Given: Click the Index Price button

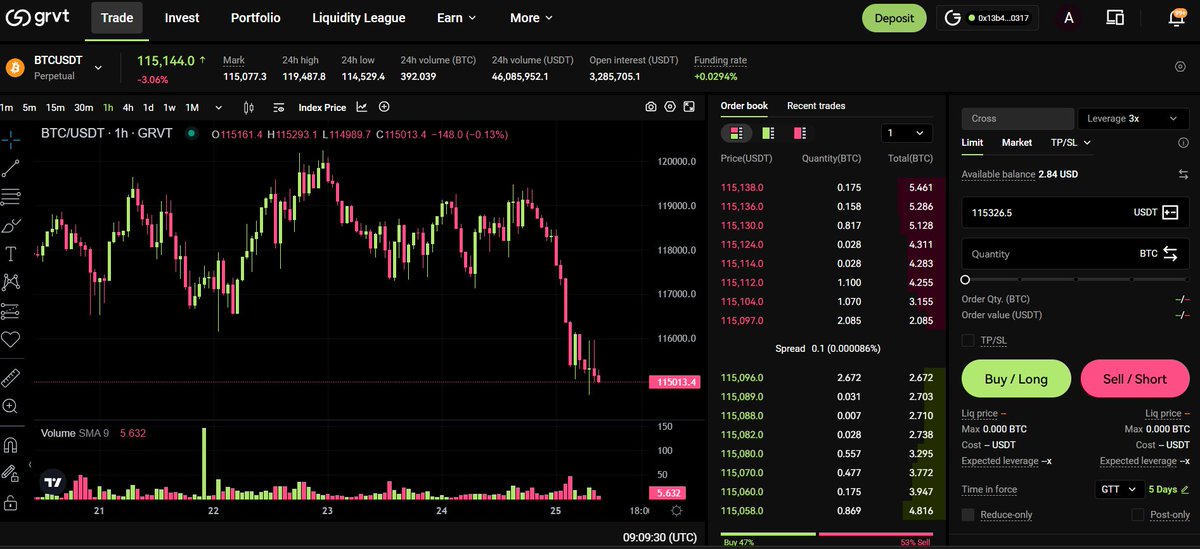Looking at the screenshot, I should pyautogui.click(x=322, y=107).
